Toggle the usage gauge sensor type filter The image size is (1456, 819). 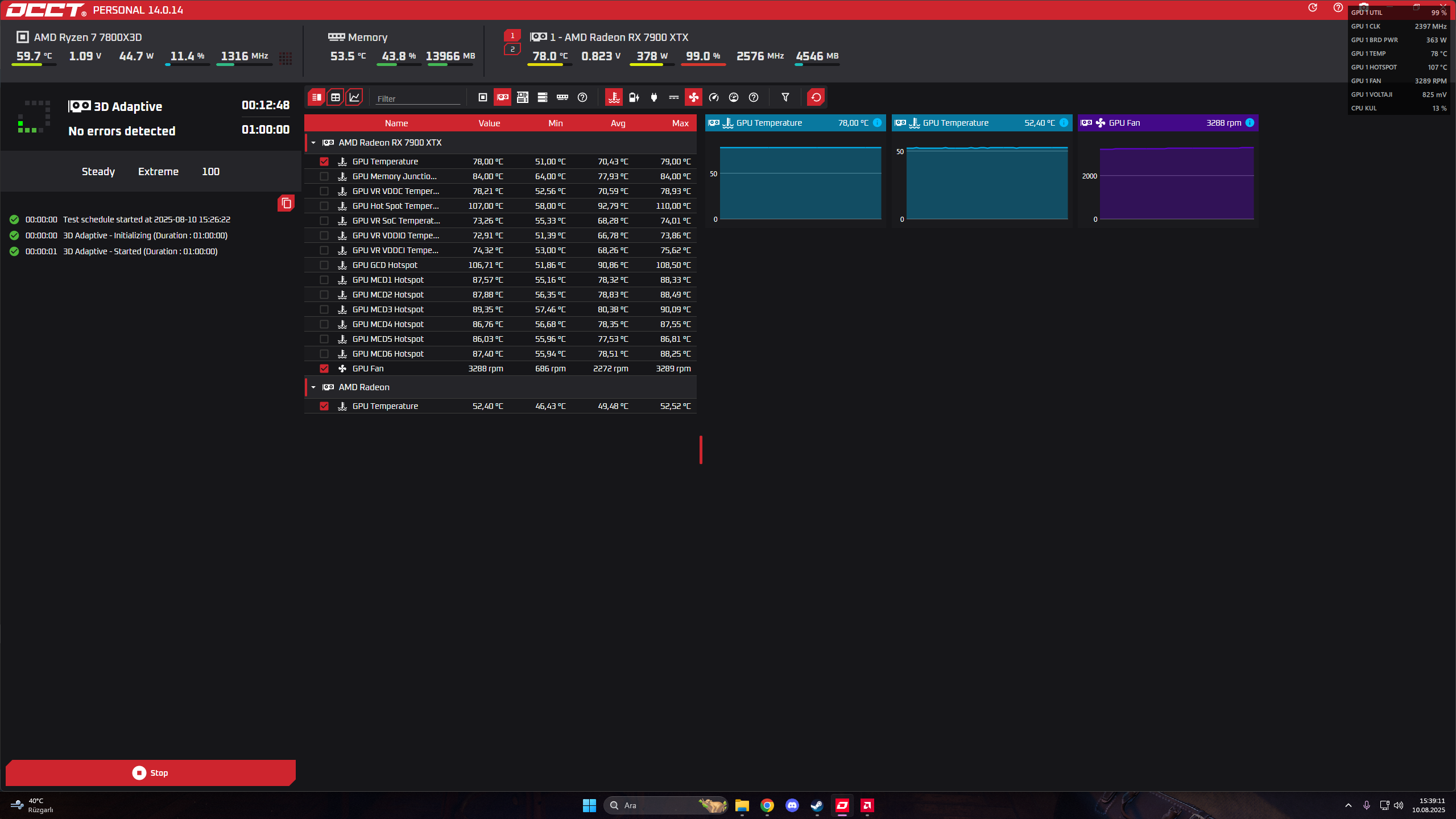click(x=734, y=97)
